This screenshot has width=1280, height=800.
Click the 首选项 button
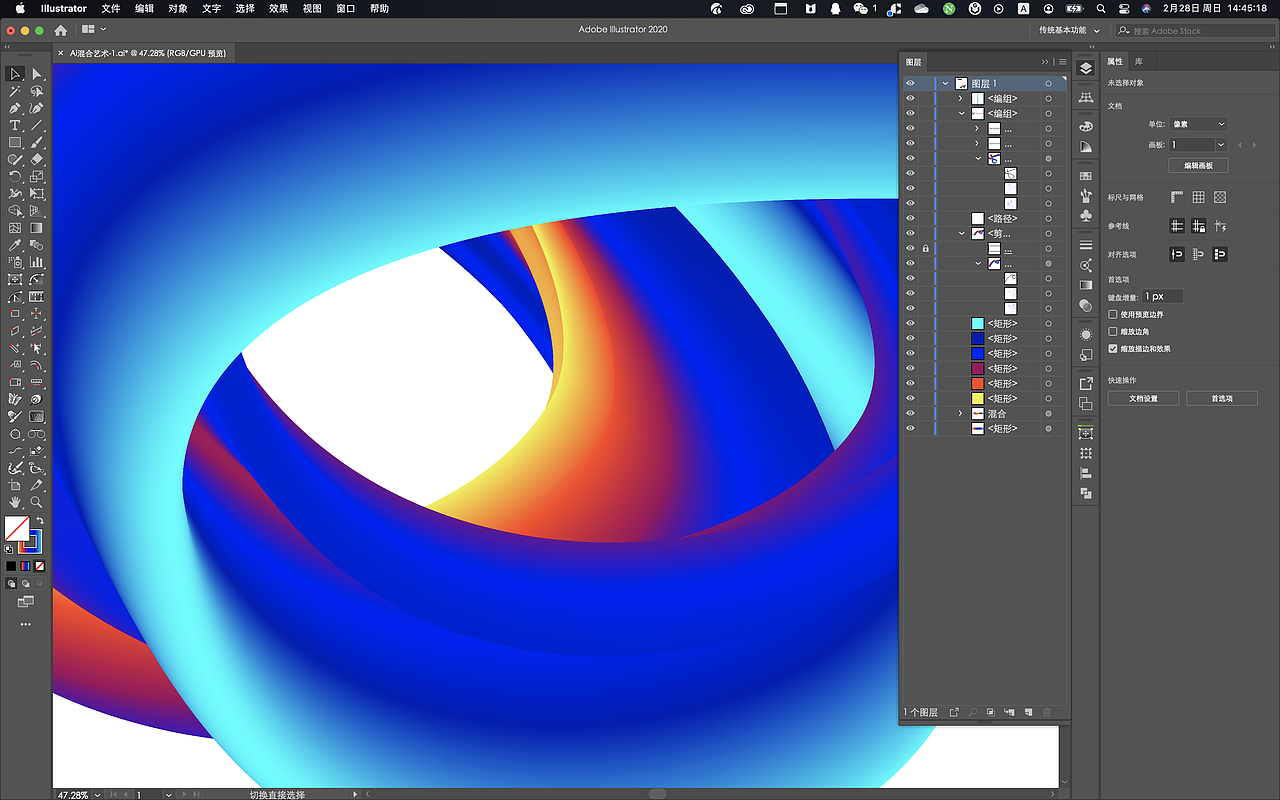[1221, 398]
